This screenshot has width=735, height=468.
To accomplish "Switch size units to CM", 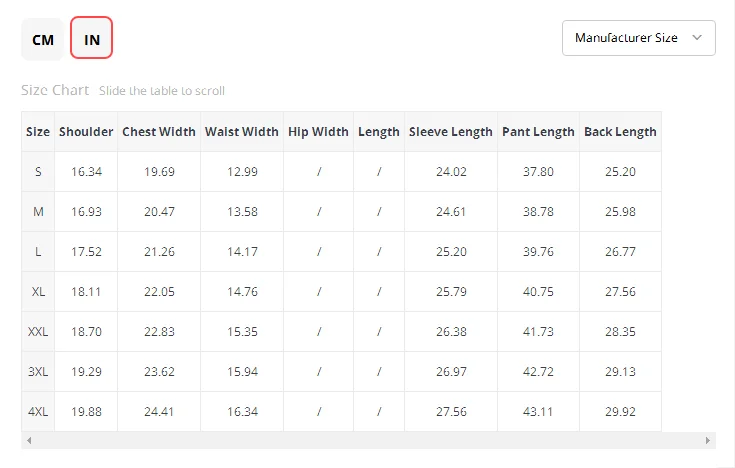I will (43, 40).
